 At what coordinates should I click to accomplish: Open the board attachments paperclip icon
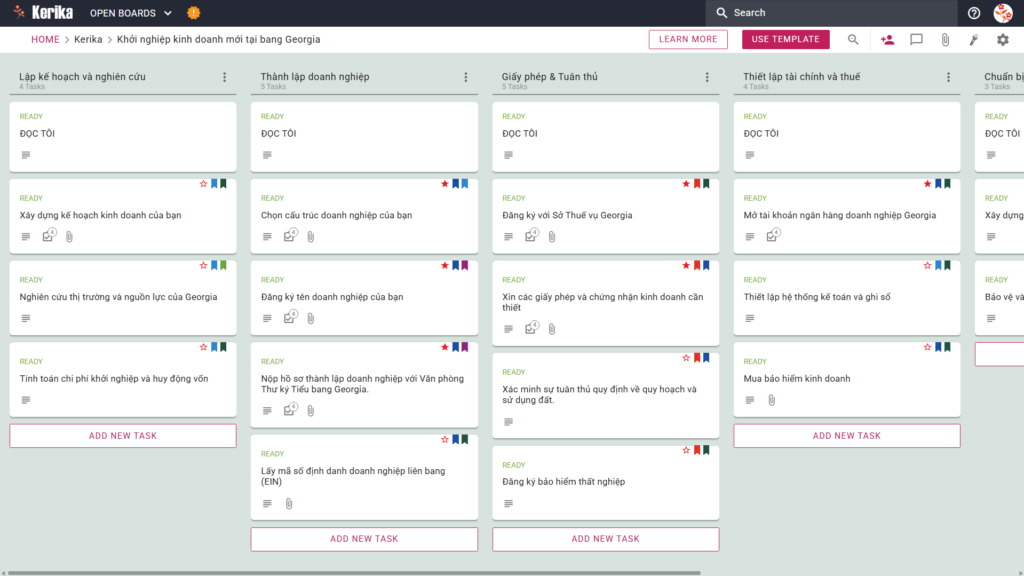tap(945, 39)
